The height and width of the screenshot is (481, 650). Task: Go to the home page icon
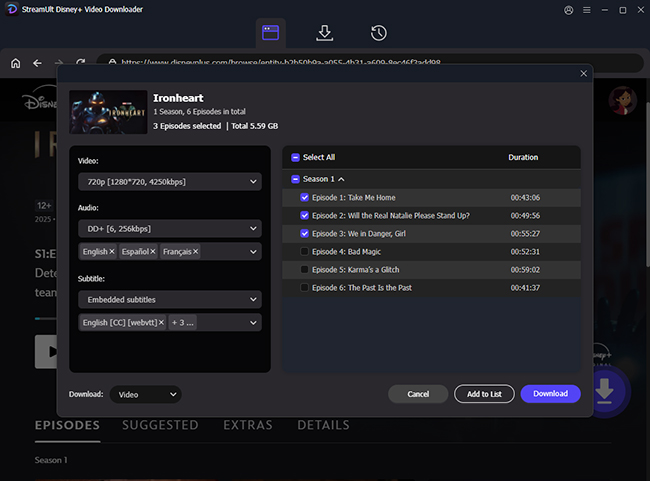15,63
